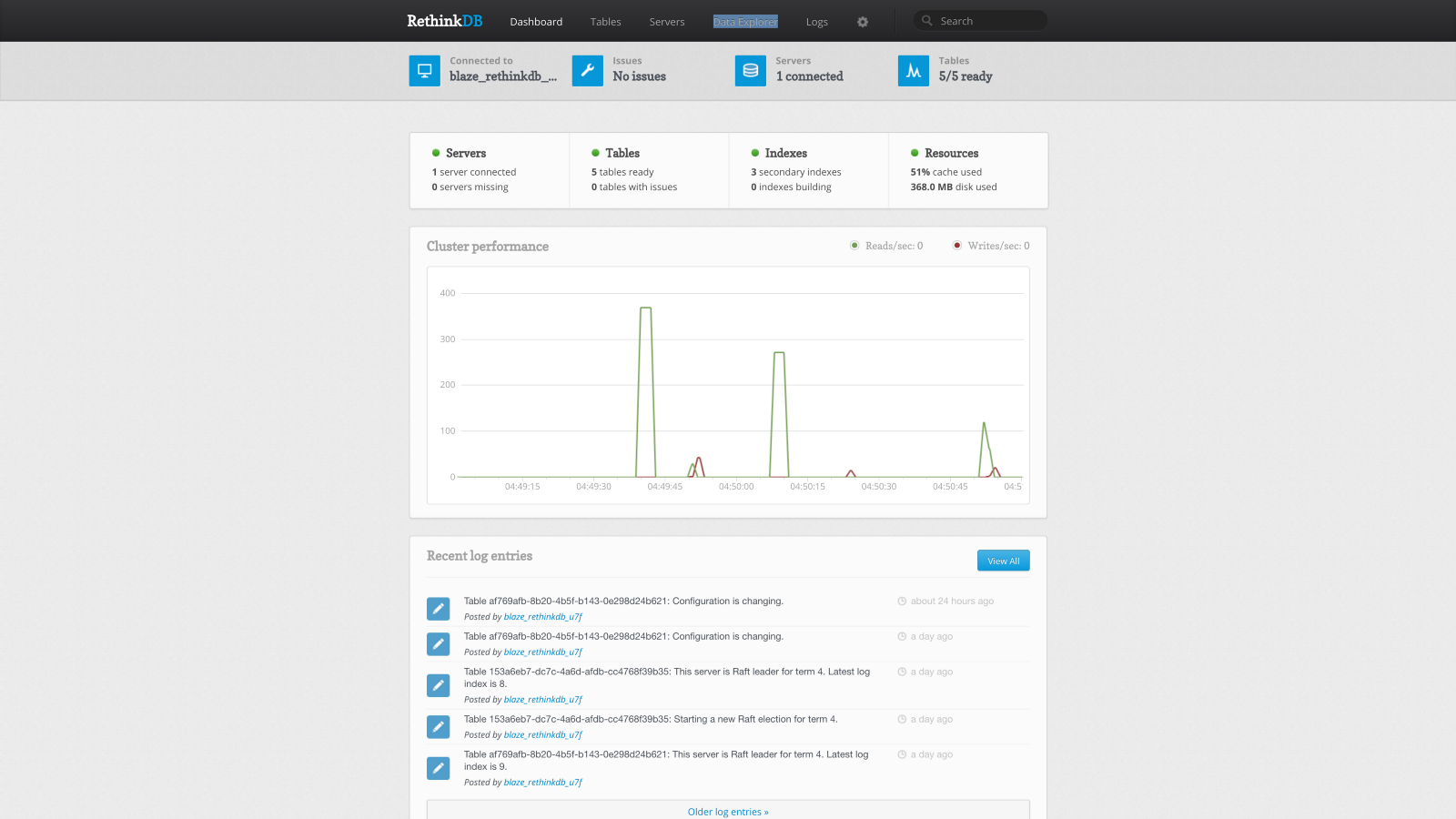
Task: Click the Tables ready status icon
Action: pos(913,71)
